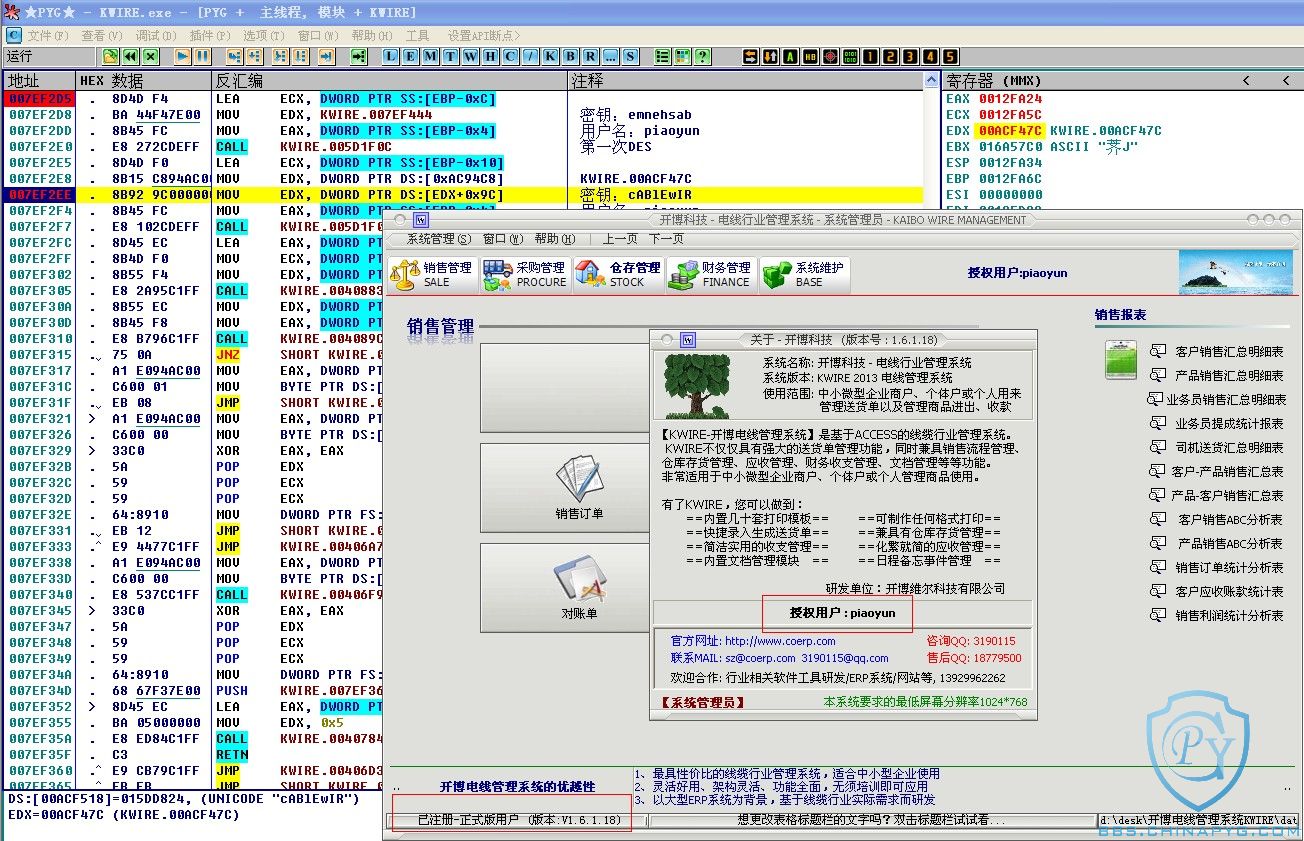Open the Log window via the L button
The height and width of the screenshot is (841, 1304).
[x=390, y=56]
